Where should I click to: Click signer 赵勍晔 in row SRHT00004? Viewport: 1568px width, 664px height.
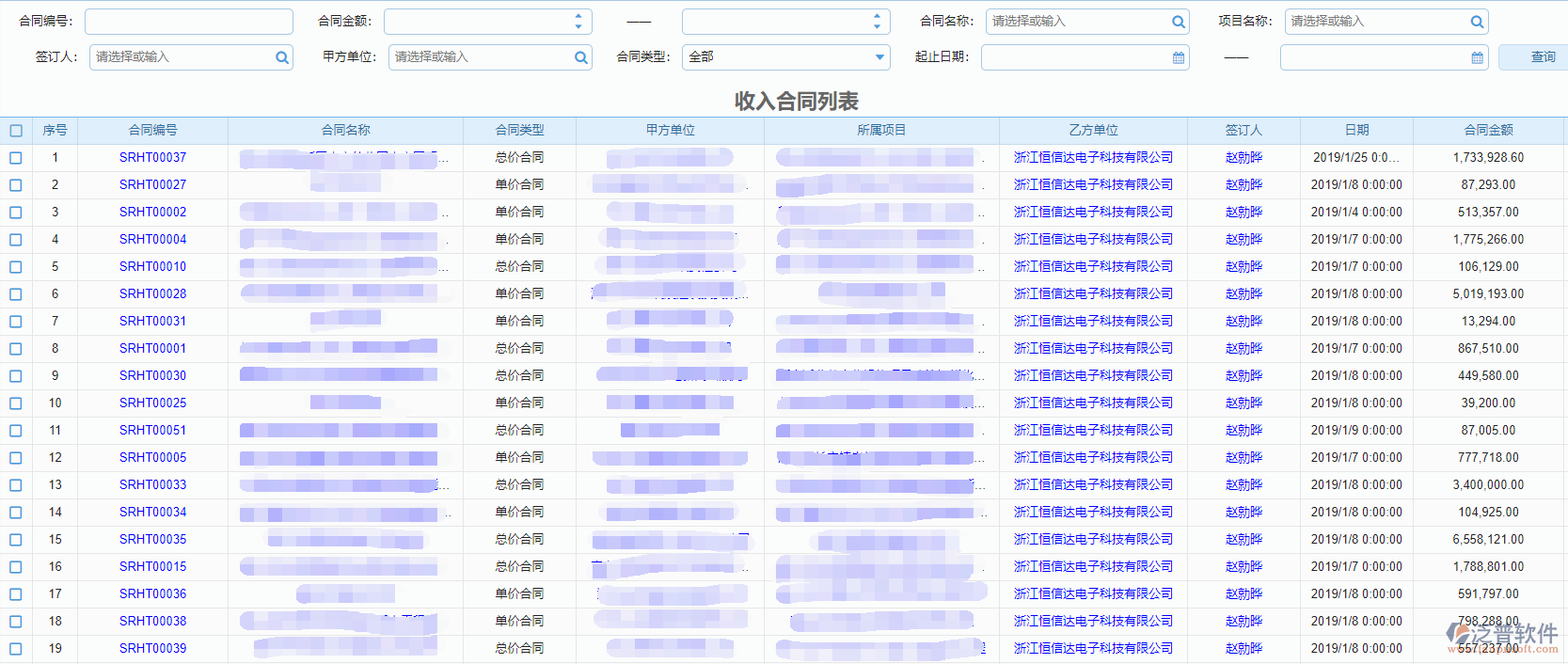[1243, 240]
